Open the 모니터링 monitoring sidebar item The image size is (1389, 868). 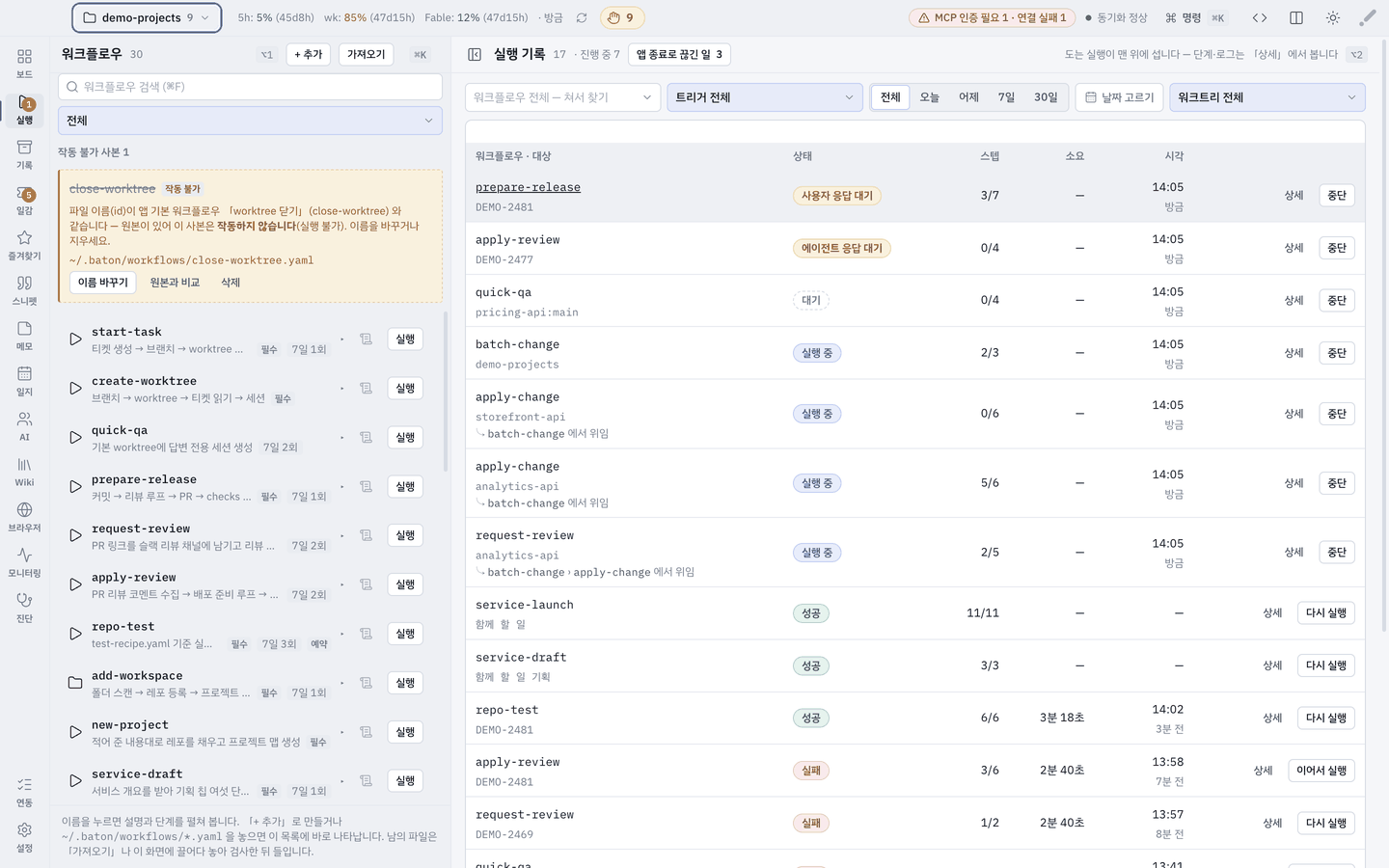click(24, 562)
